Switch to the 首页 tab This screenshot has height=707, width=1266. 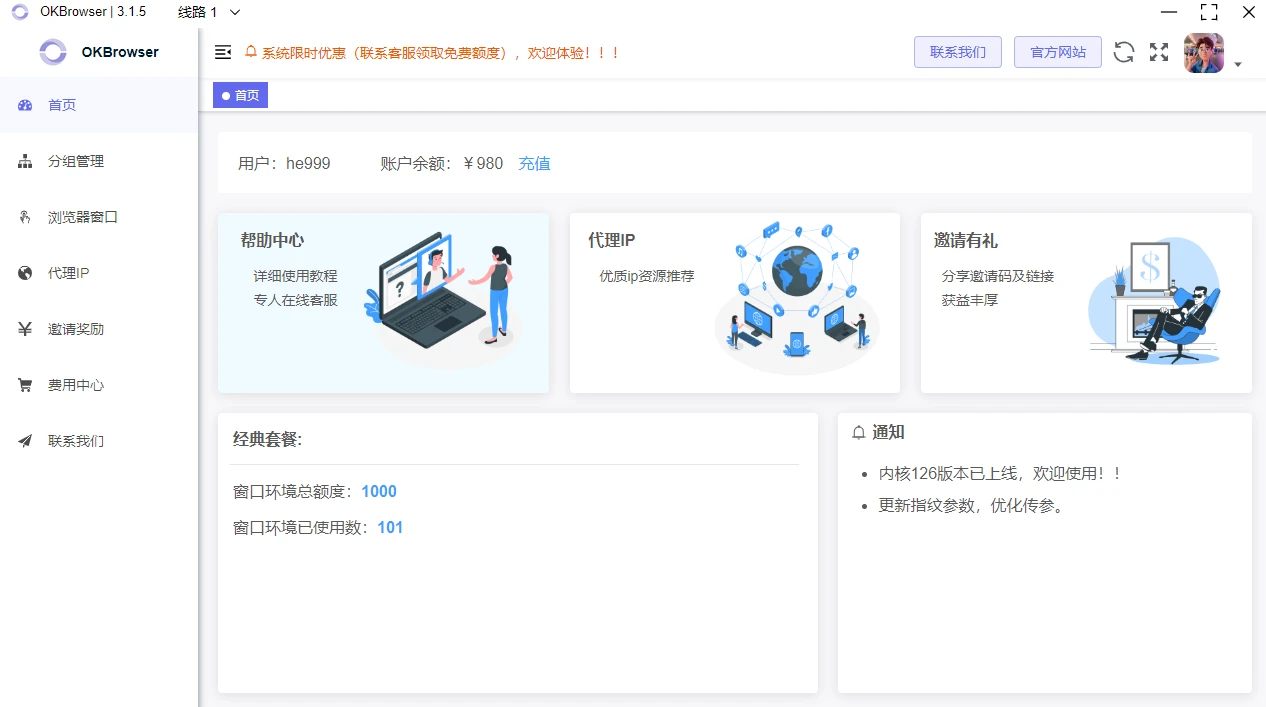(x=239, y=94)
